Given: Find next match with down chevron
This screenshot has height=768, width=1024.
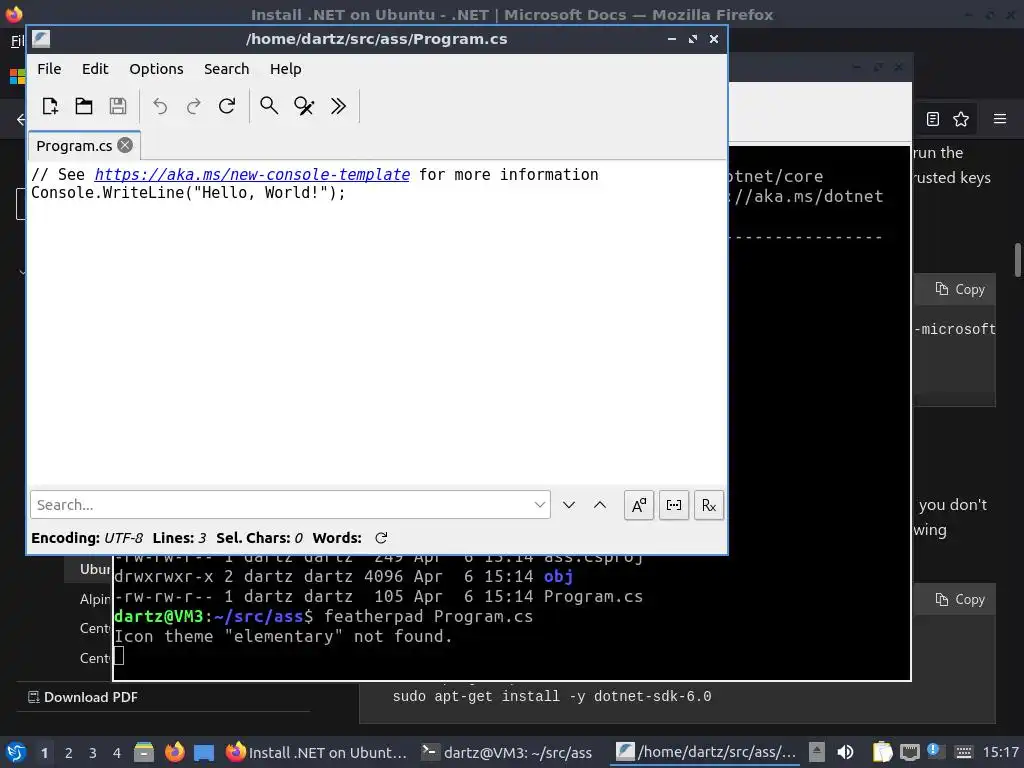Looking at the screenshot, I should 569,505.
